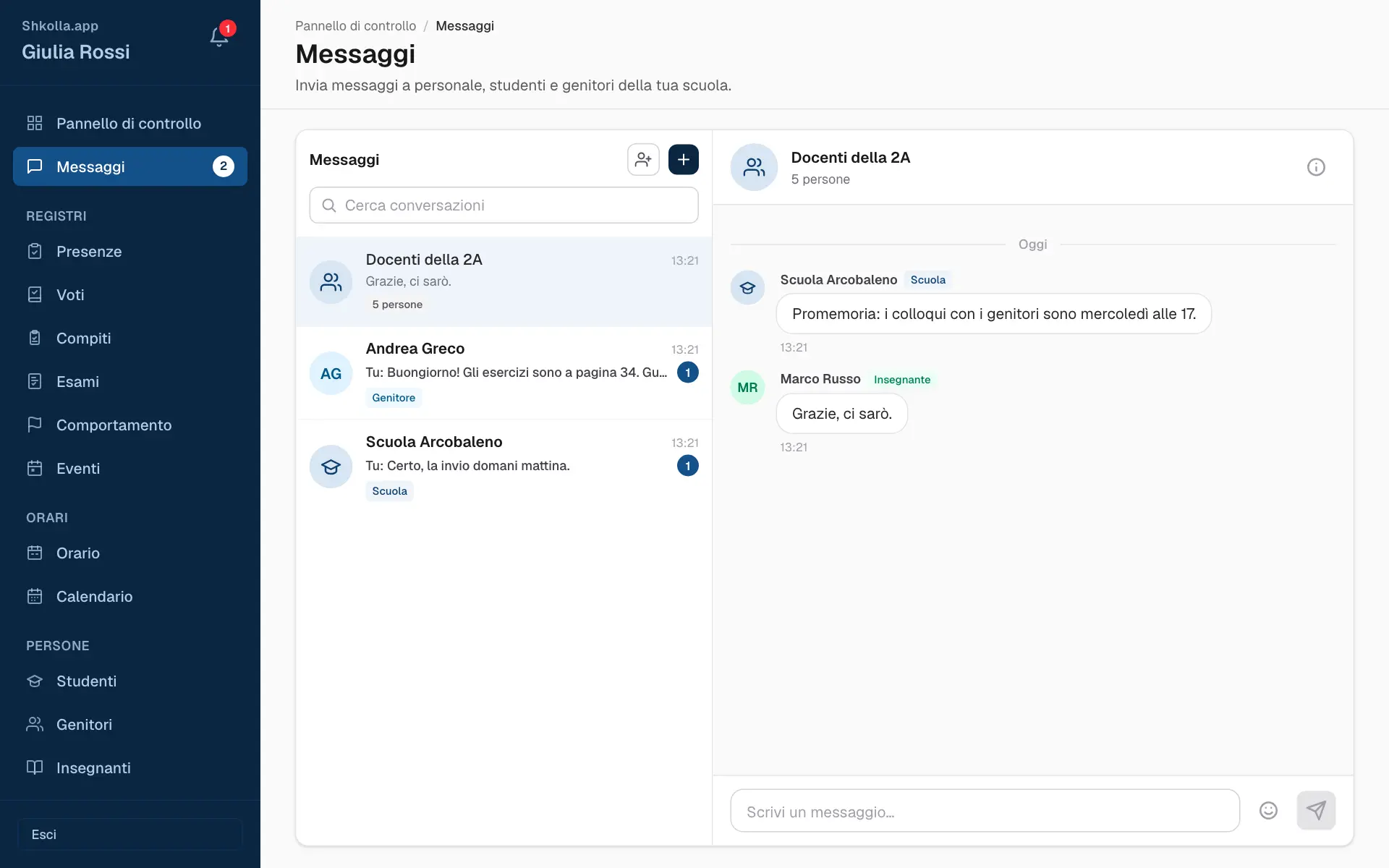The width and height of the screenshot is (1389, 868).
Task: Open Orario from the sidebar
Action: coord(130,553)
